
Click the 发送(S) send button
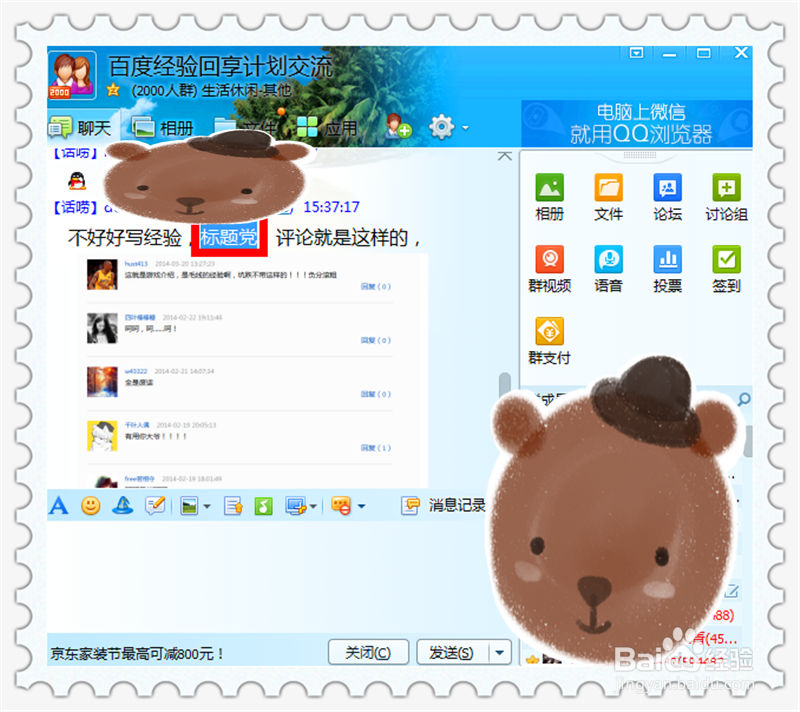(452, 652)
